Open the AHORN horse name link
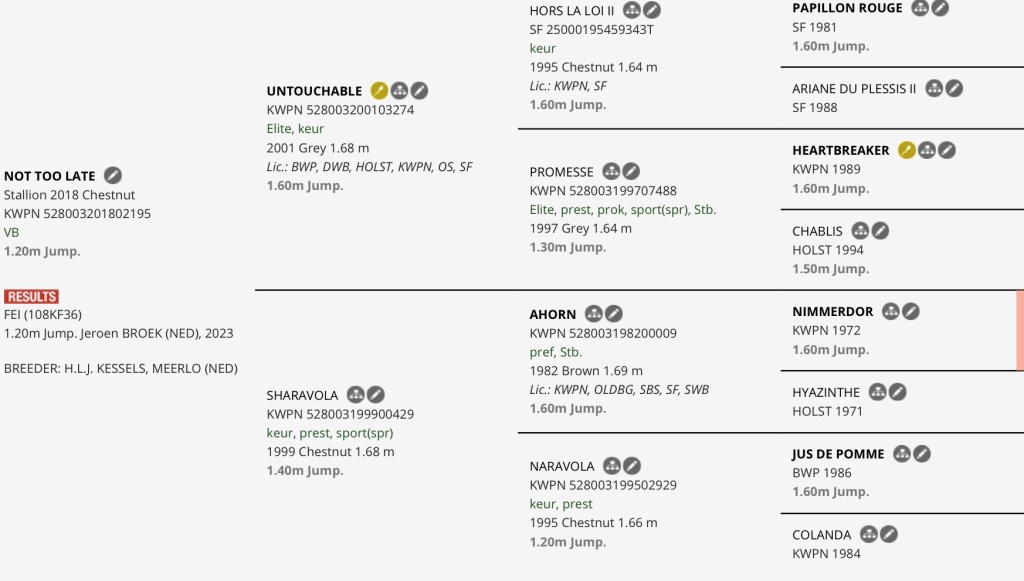 tap(552, 314)
